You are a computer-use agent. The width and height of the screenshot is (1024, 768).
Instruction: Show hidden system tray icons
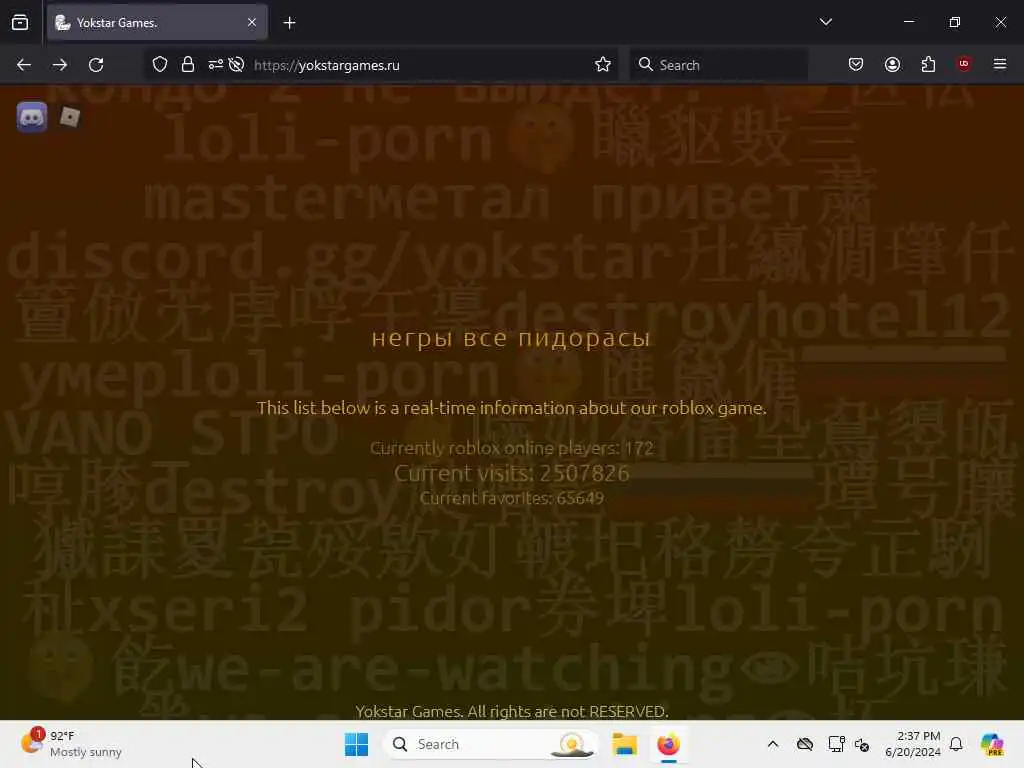point(773,744)
